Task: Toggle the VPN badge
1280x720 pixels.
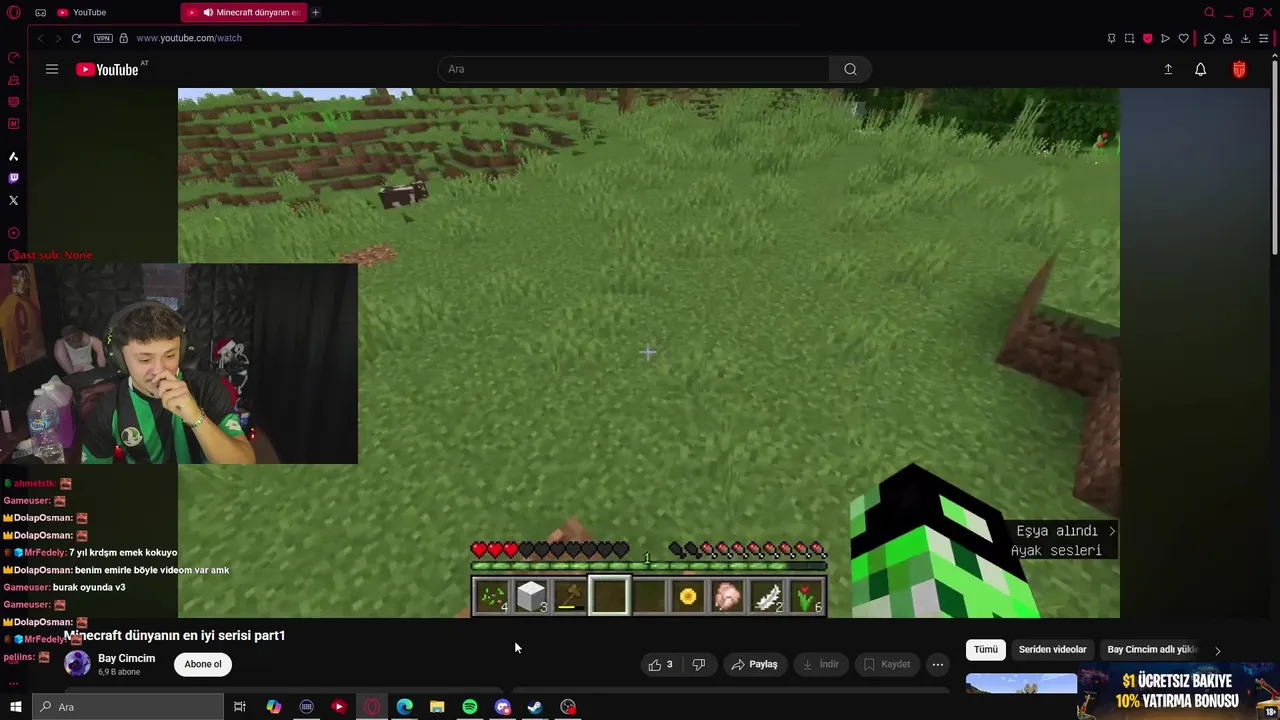Action: tap(103, 38)
